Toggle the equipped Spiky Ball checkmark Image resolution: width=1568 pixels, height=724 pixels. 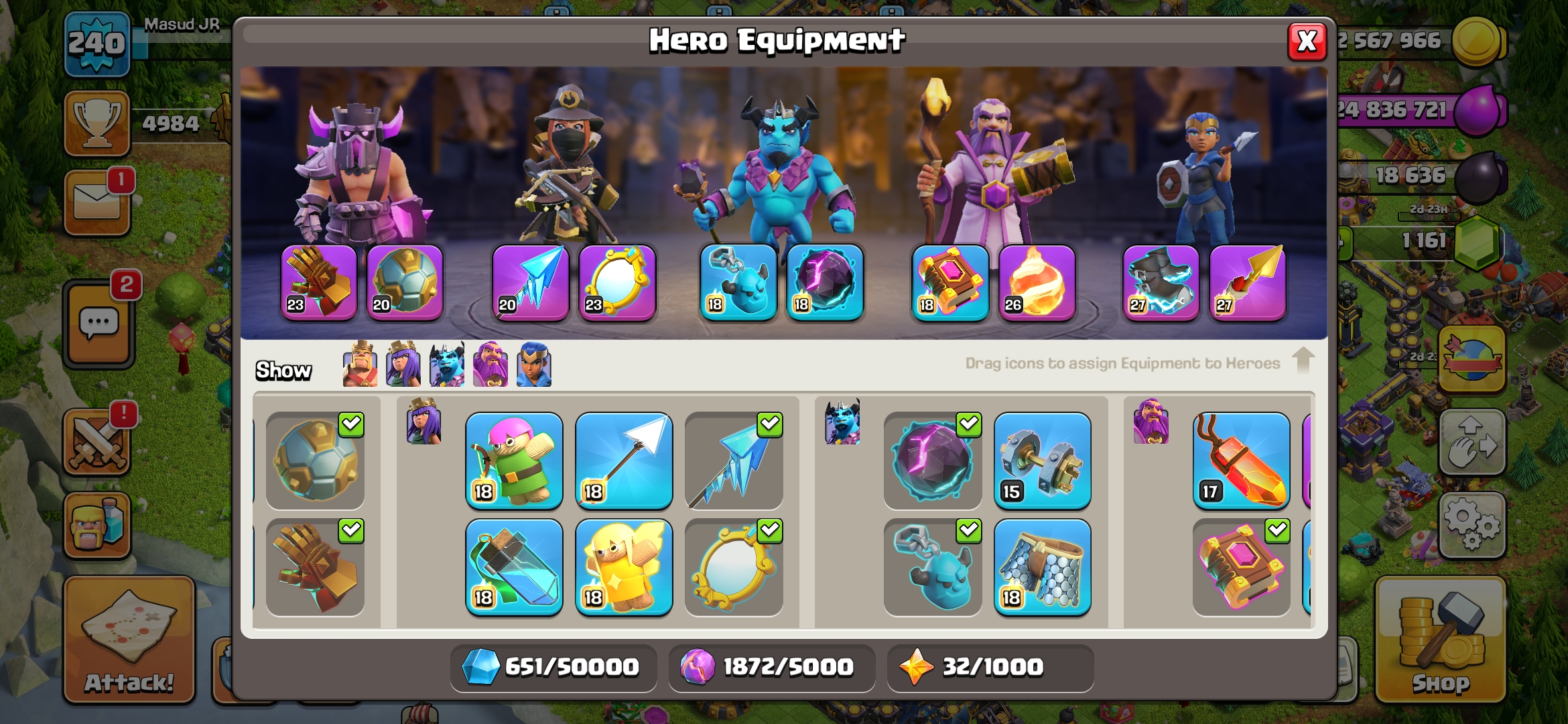(x=351, y=424)
